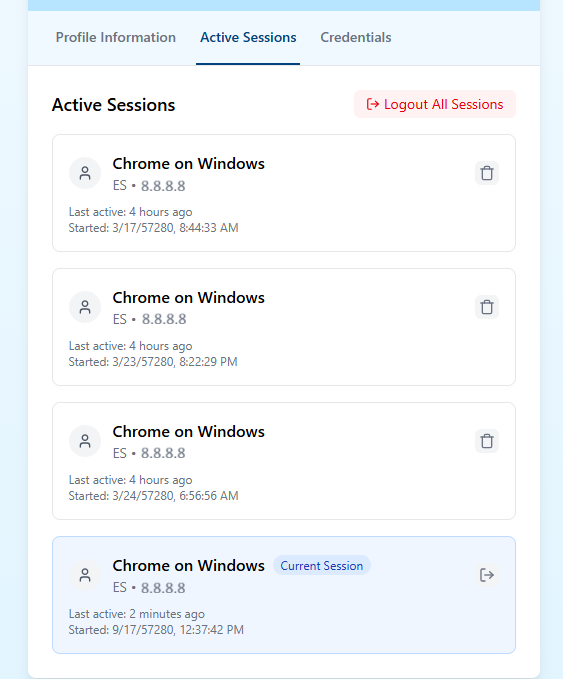Click the user avatar of the current session
563x679 pixels.
click(85, 575)
